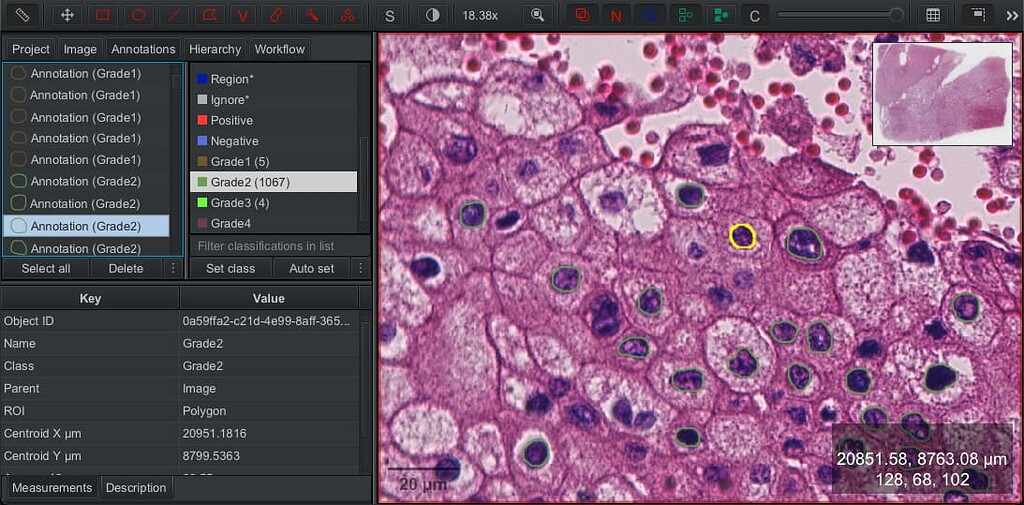Viewport: 1024px width, 505px height.
Task: Open more options beside Auto set
Action: pos(360,269)
